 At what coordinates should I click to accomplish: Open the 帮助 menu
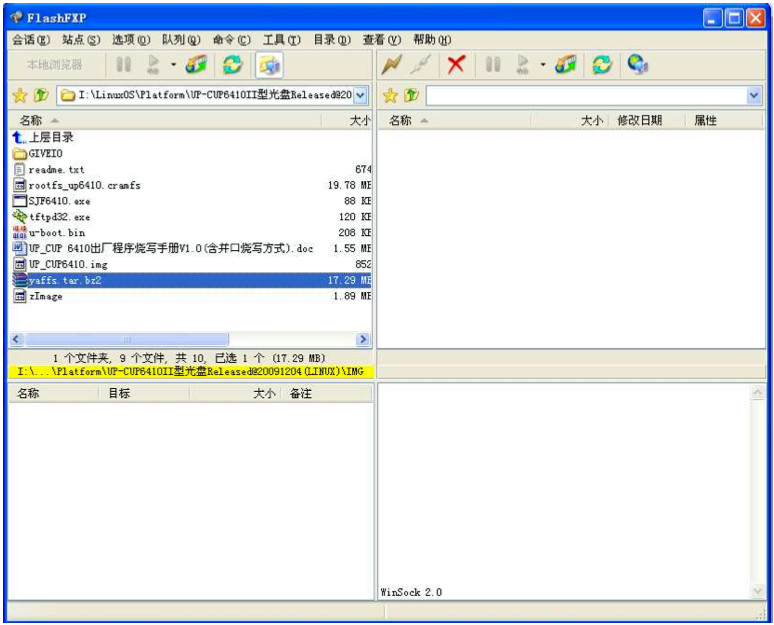pos(432,40)
